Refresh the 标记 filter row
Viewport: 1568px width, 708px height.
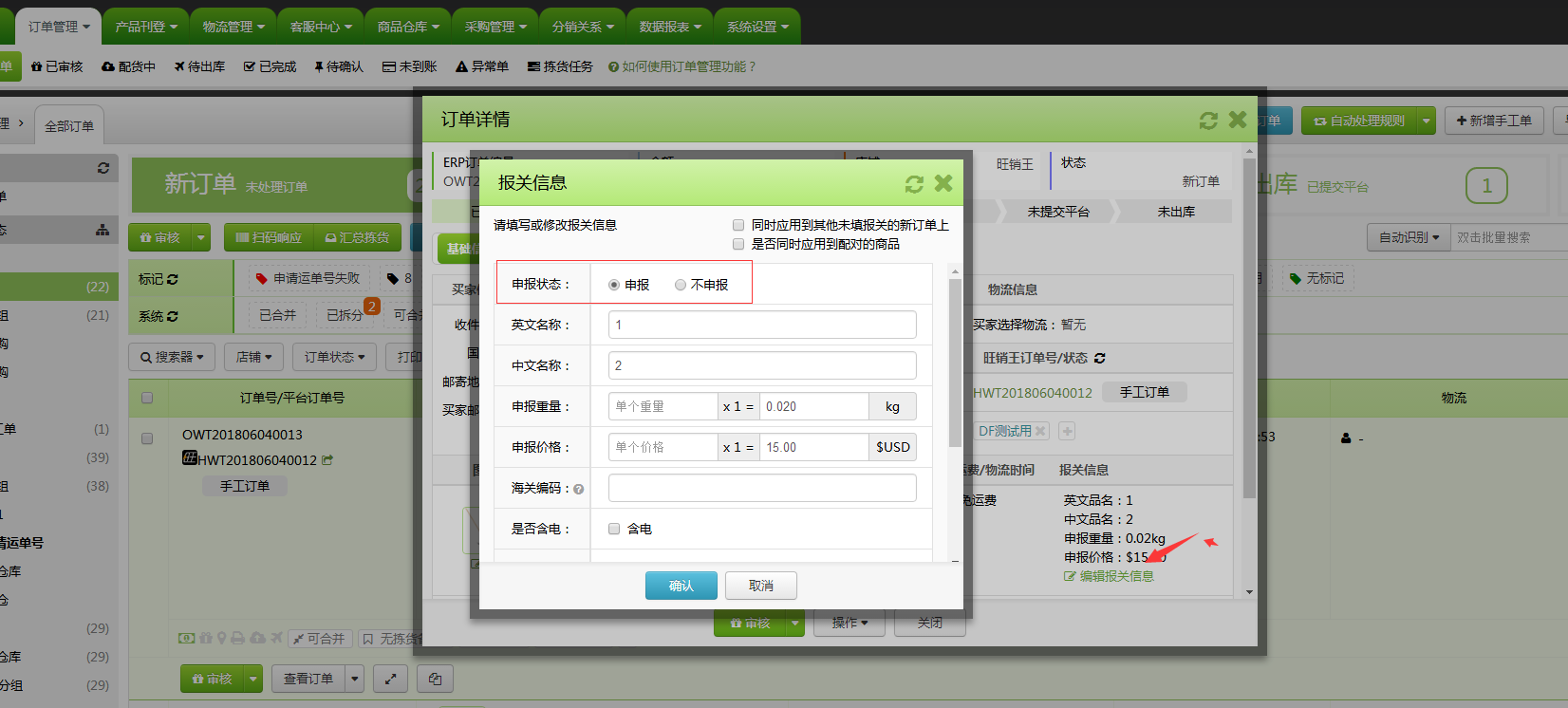coord(172,279)
